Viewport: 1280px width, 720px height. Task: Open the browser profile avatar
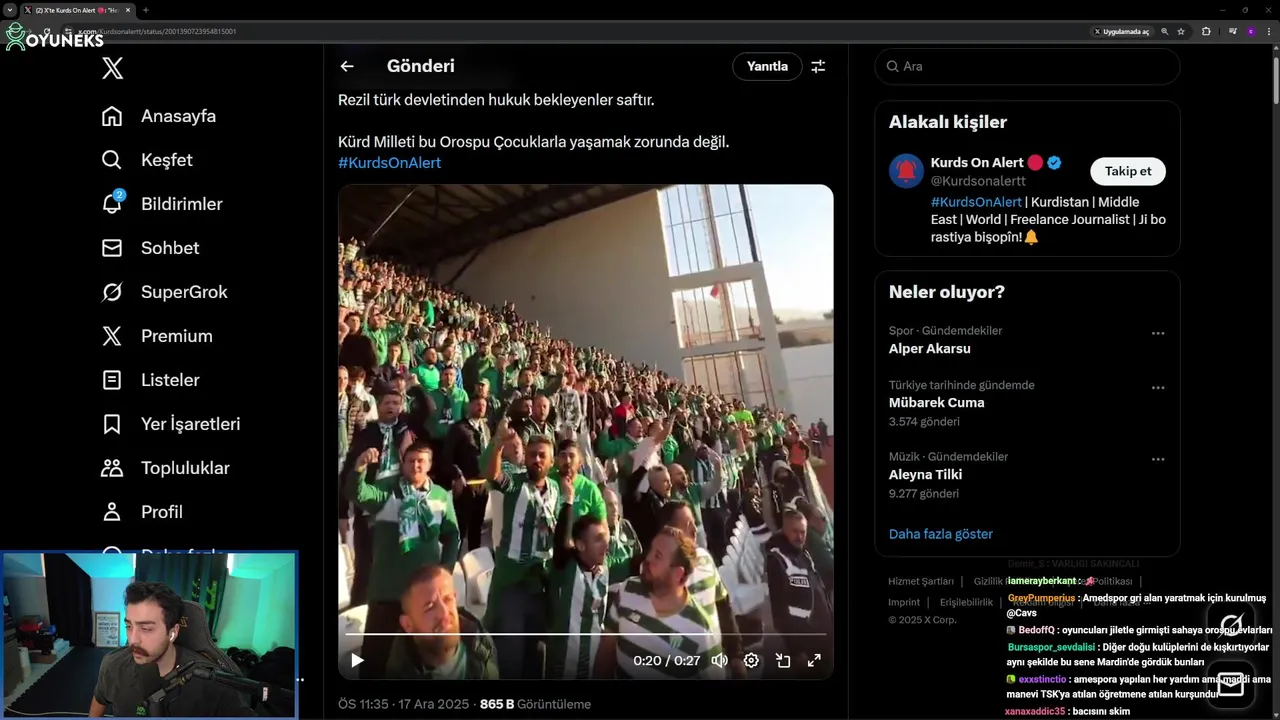1250,31
